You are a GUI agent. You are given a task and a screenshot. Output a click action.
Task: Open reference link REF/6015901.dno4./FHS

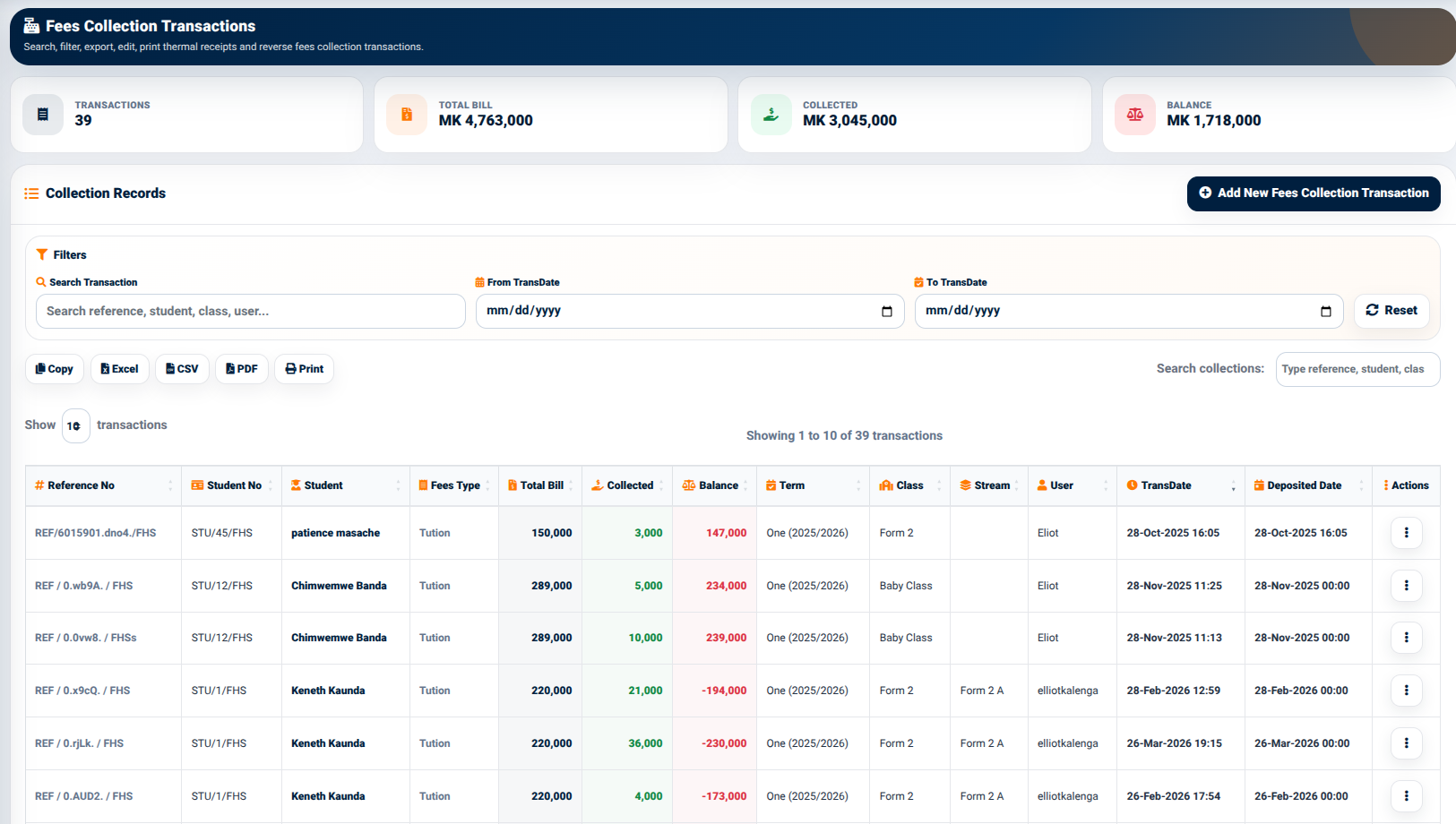click(95, 533)
